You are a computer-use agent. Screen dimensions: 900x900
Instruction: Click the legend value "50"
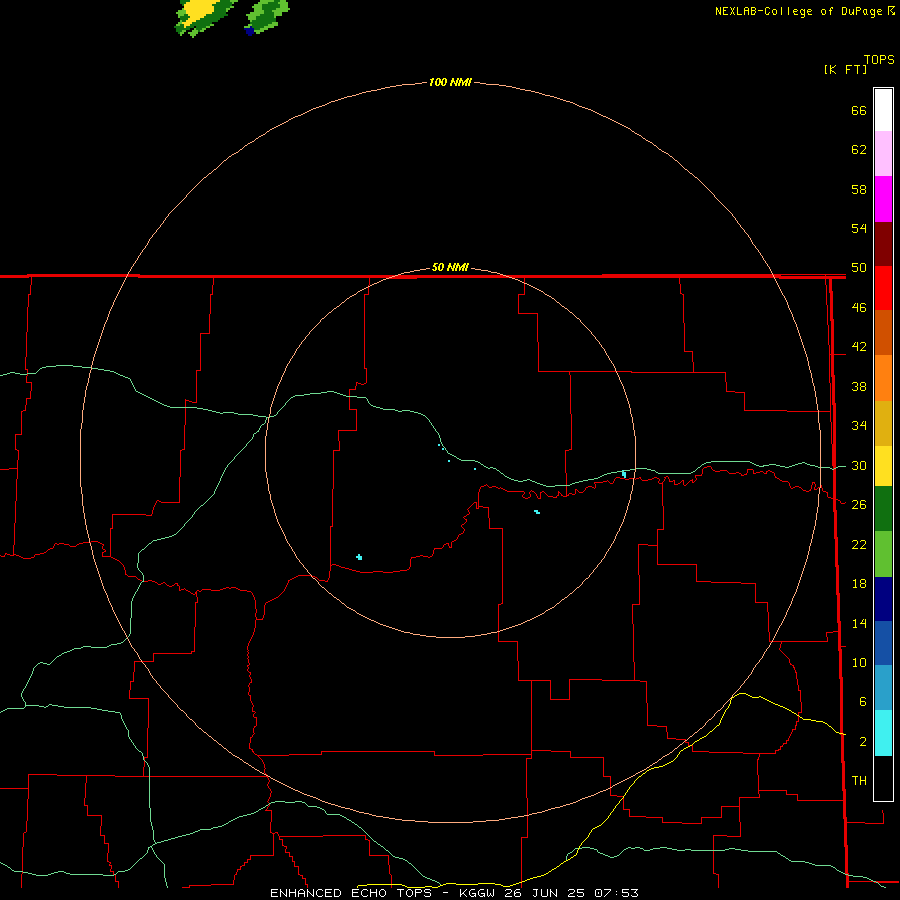point(859,267)
